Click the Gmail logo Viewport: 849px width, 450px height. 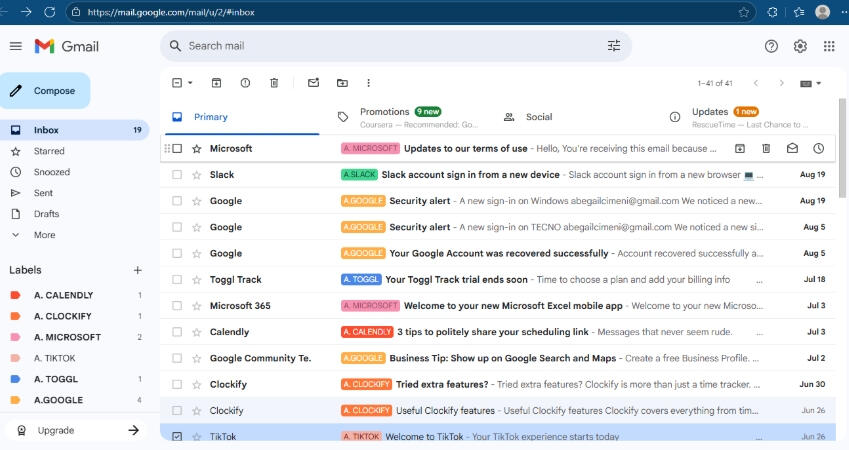point(67,46)
